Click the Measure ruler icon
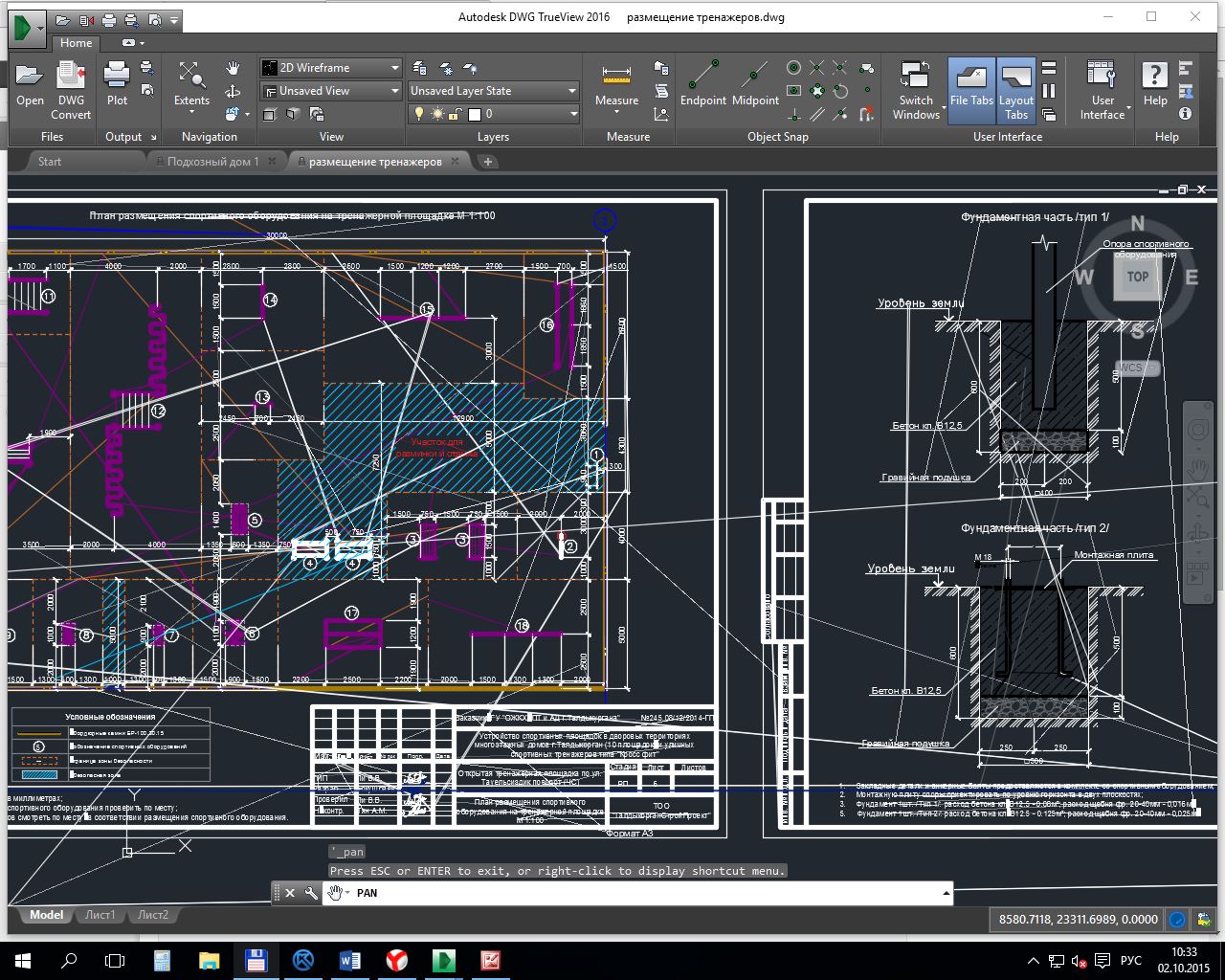The width and height of the screenshot is (1225, 980). (616, 75)
